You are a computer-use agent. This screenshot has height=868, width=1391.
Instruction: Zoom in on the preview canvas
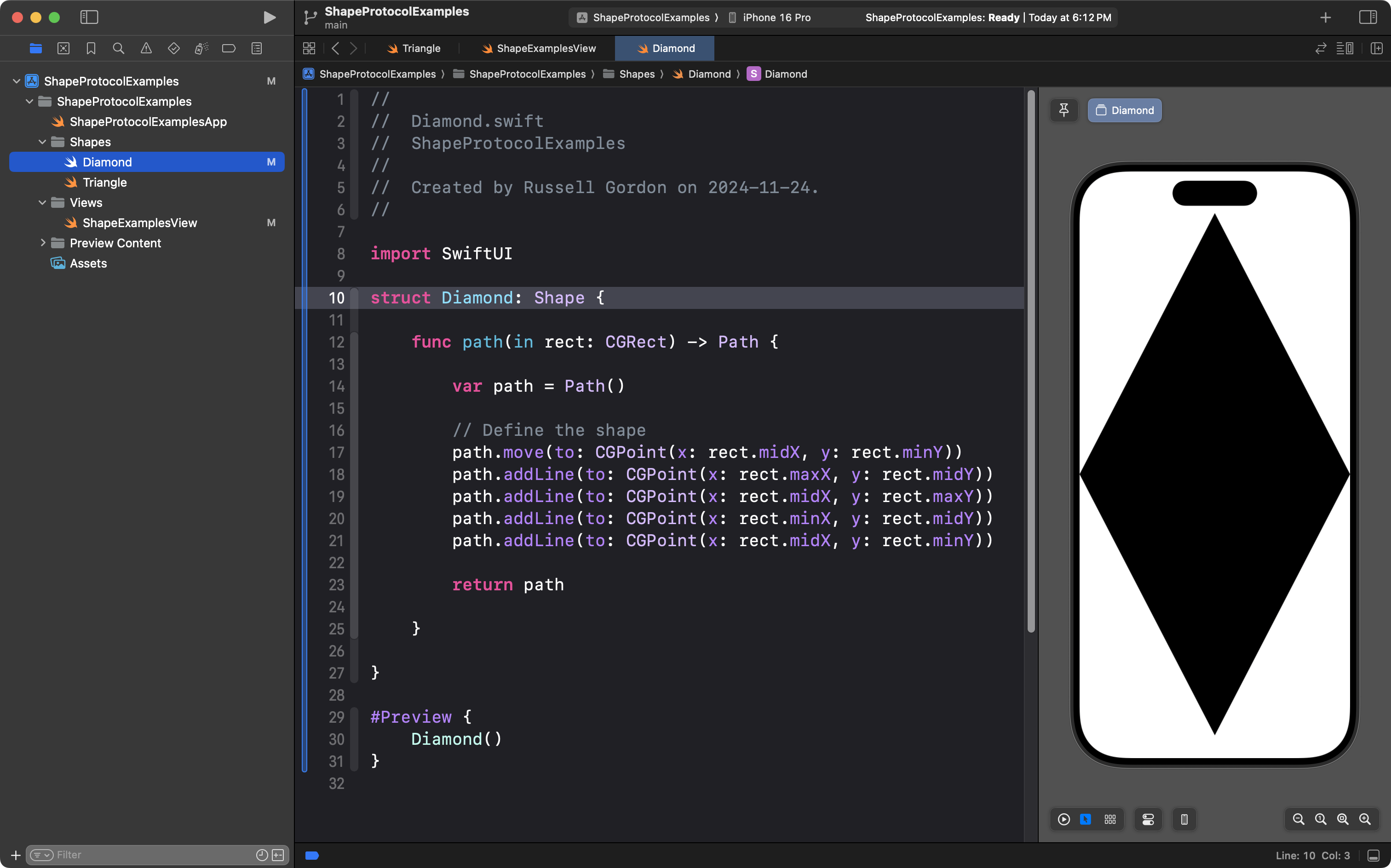[x=1365, y=819]
